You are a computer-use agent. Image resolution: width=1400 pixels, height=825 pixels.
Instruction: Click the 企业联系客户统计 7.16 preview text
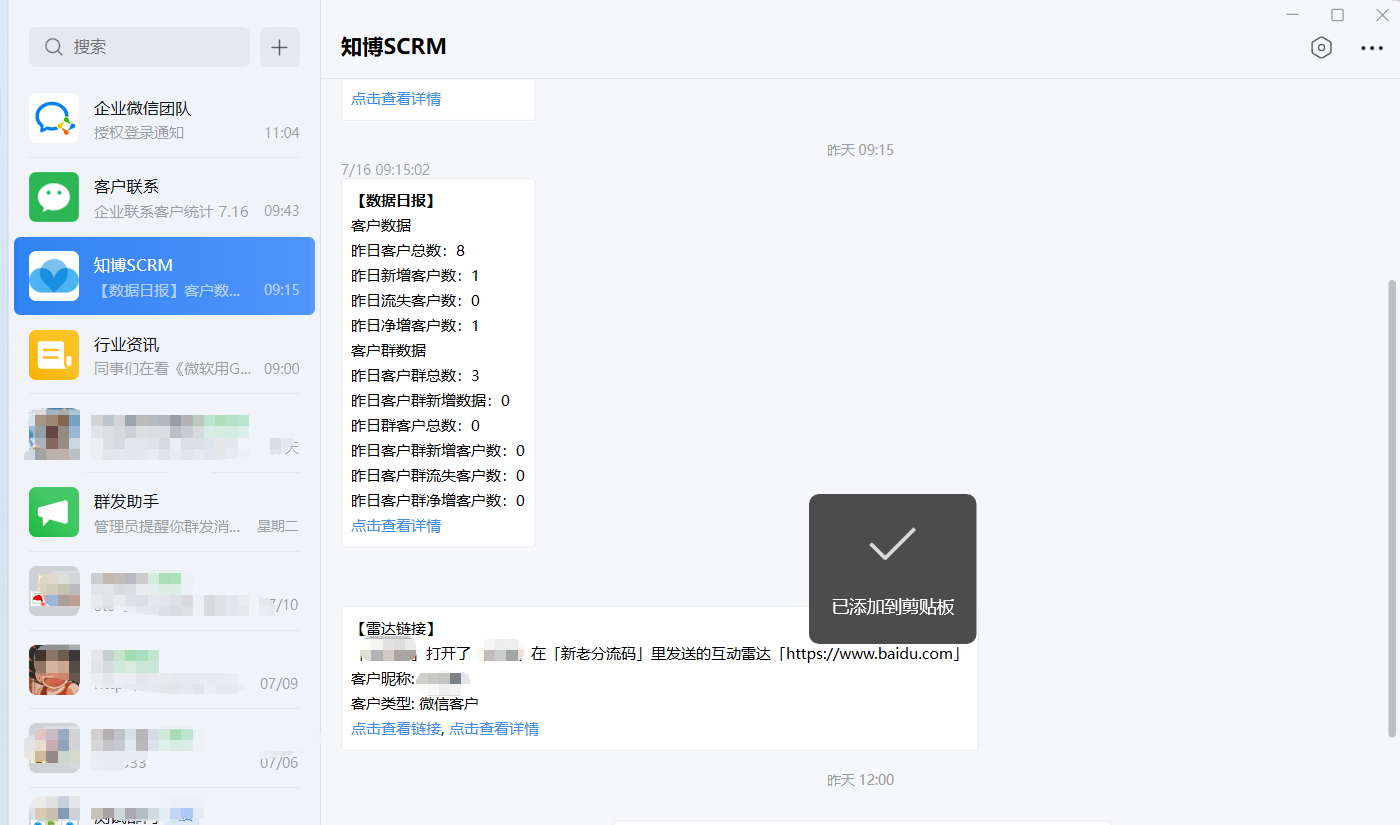[171, 212]
